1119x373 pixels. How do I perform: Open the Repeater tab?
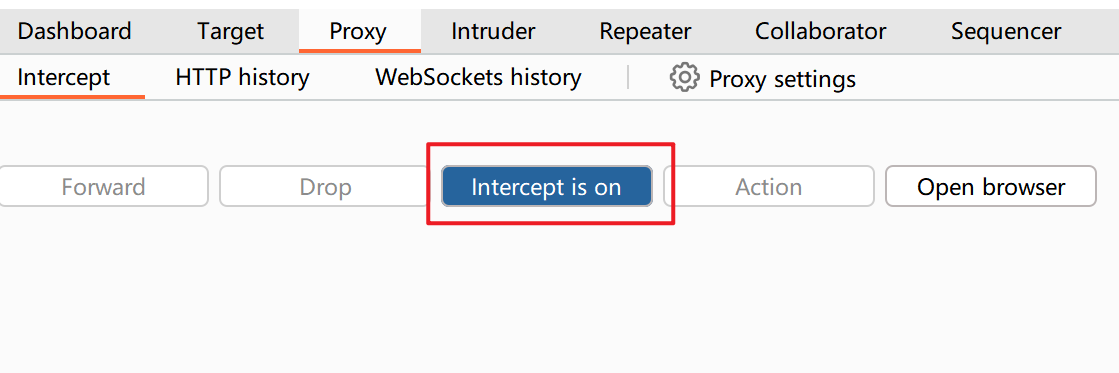645,31
